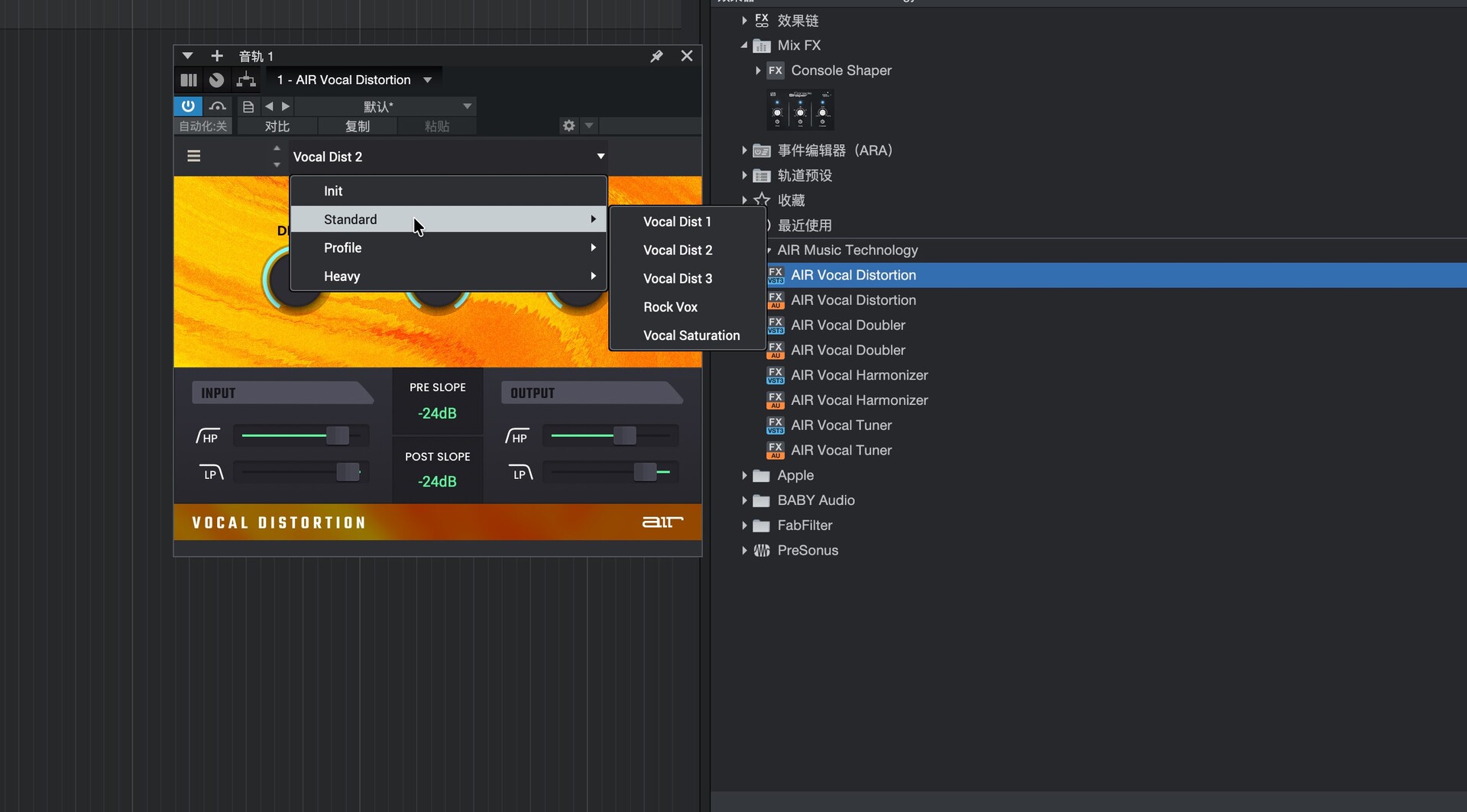
Task: Toggle the 自动化:关 automation button
Action: 203,126
